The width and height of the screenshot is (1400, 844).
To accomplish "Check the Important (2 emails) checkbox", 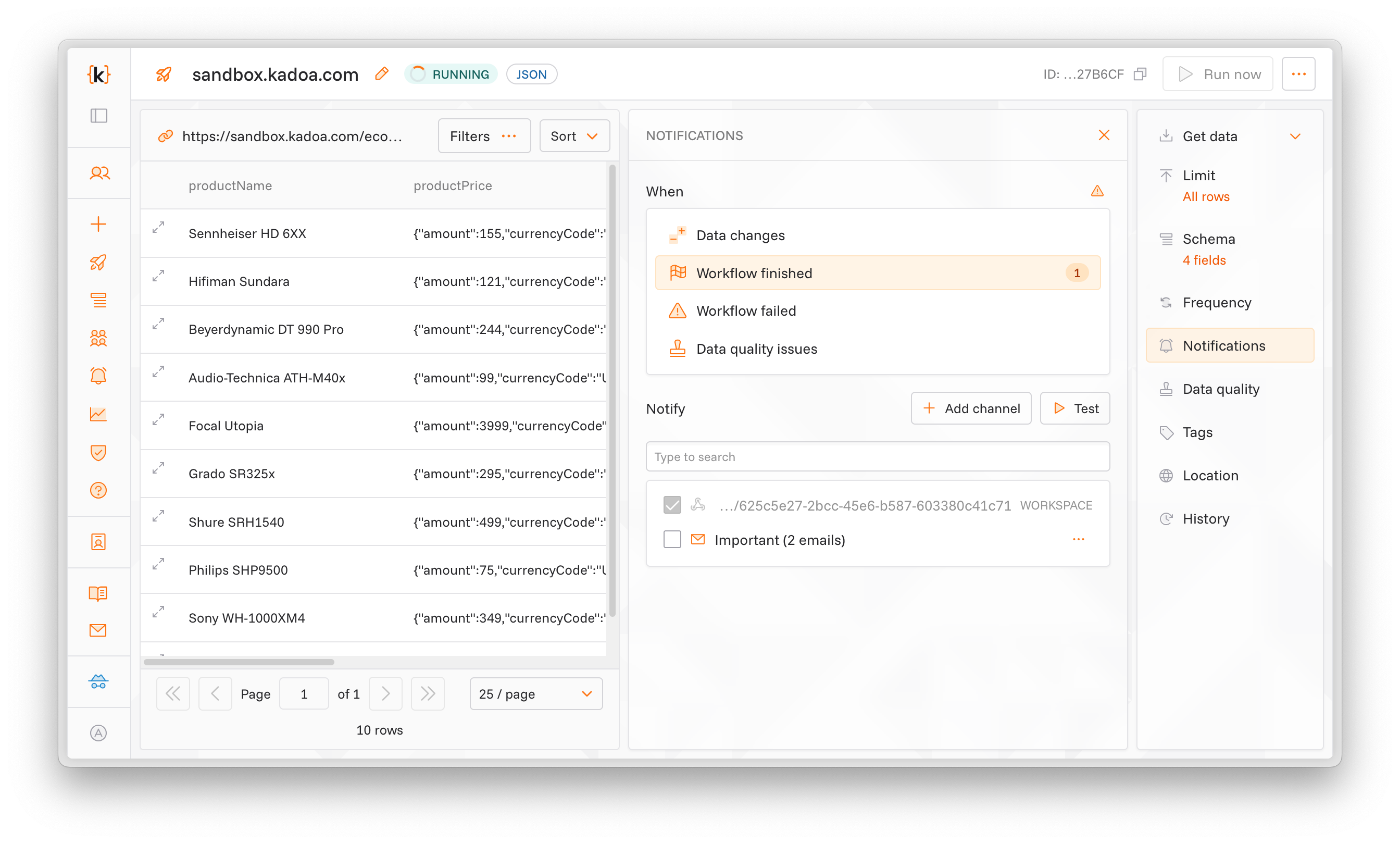I will point(672,539).
